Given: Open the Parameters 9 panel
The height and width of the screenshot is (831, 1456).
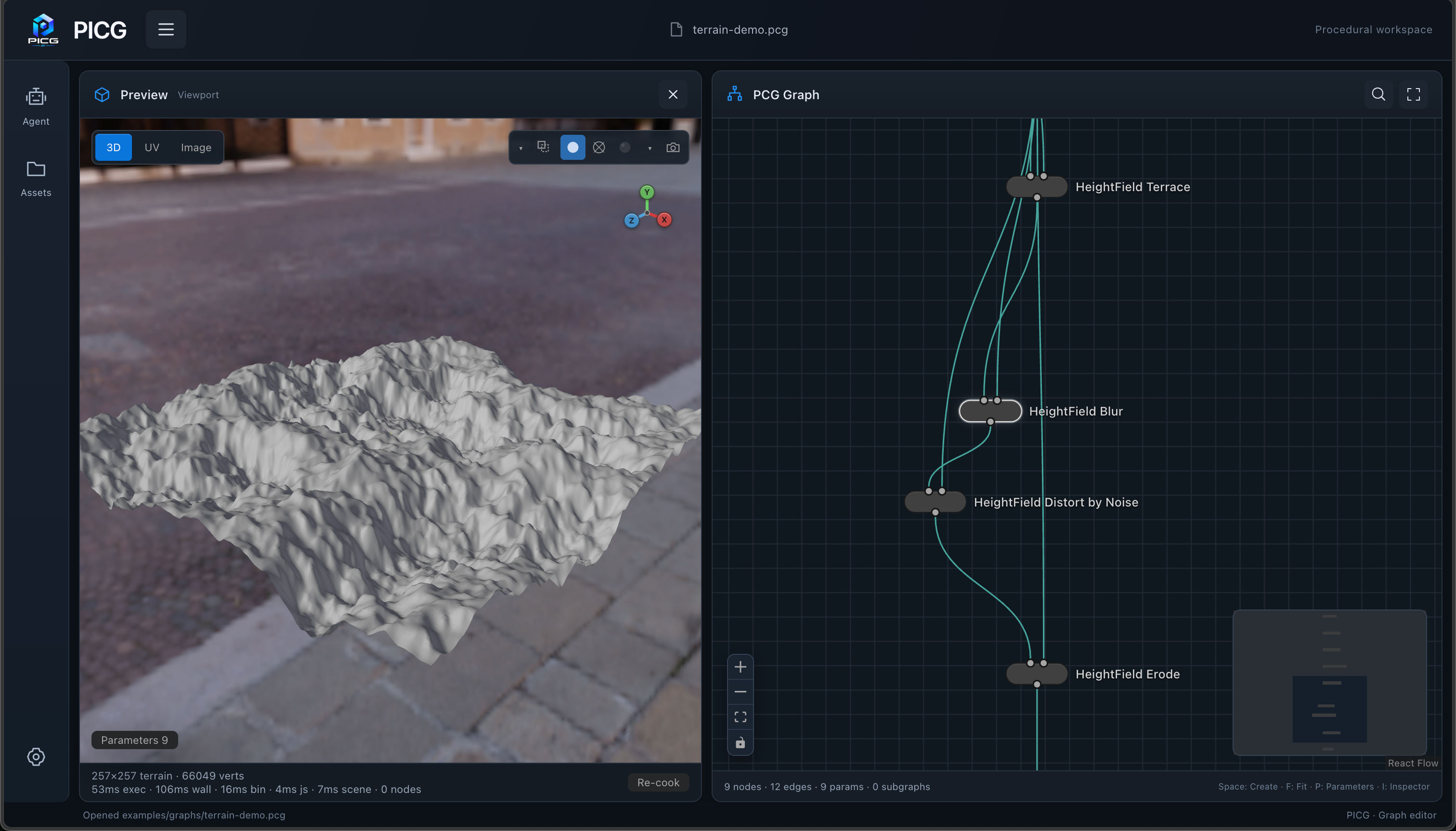Looking at the screenshot, I should (134, 740).
